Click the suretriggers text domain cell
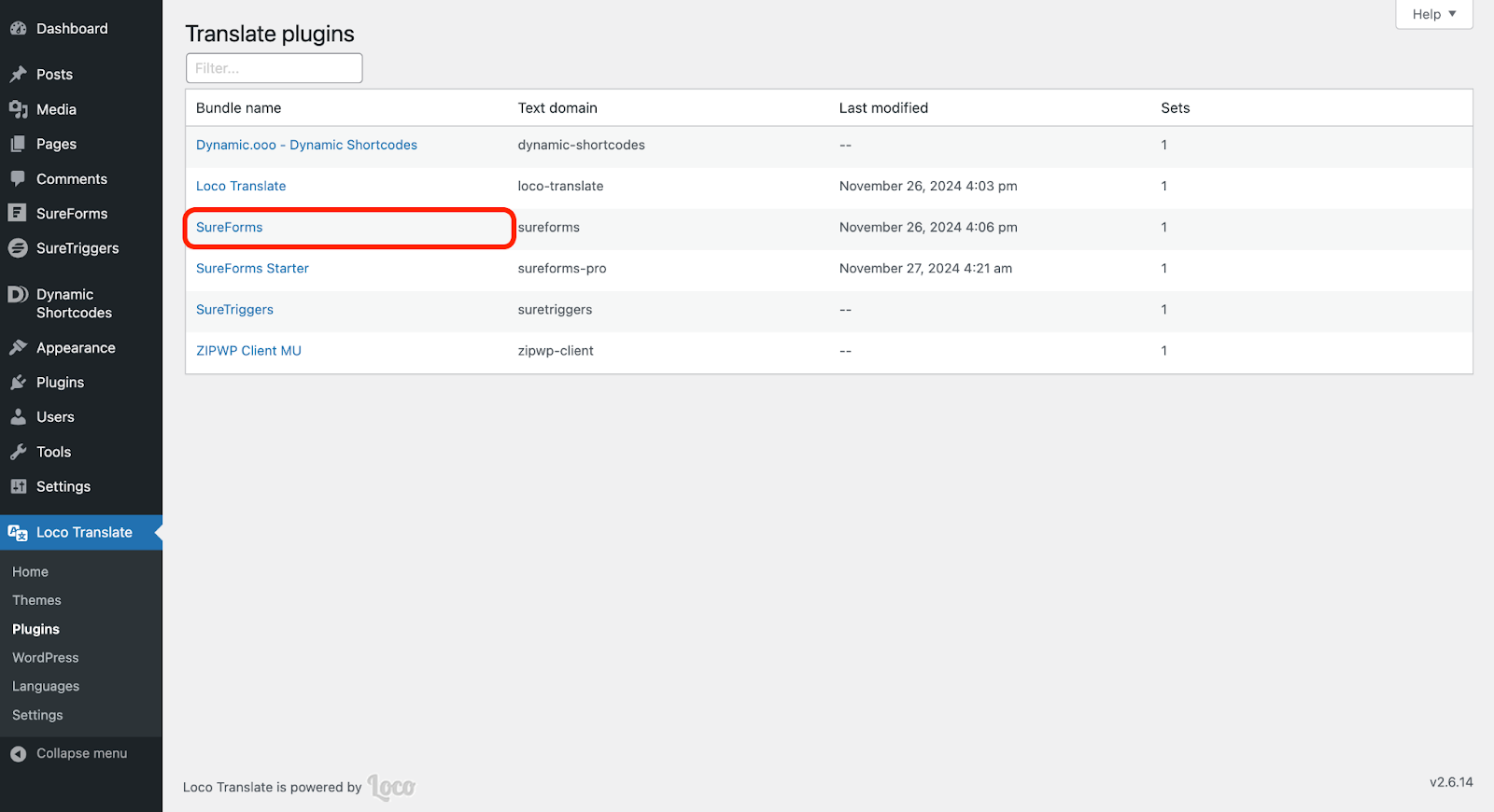The image size is (1494, 812). (x=555, y=310)
